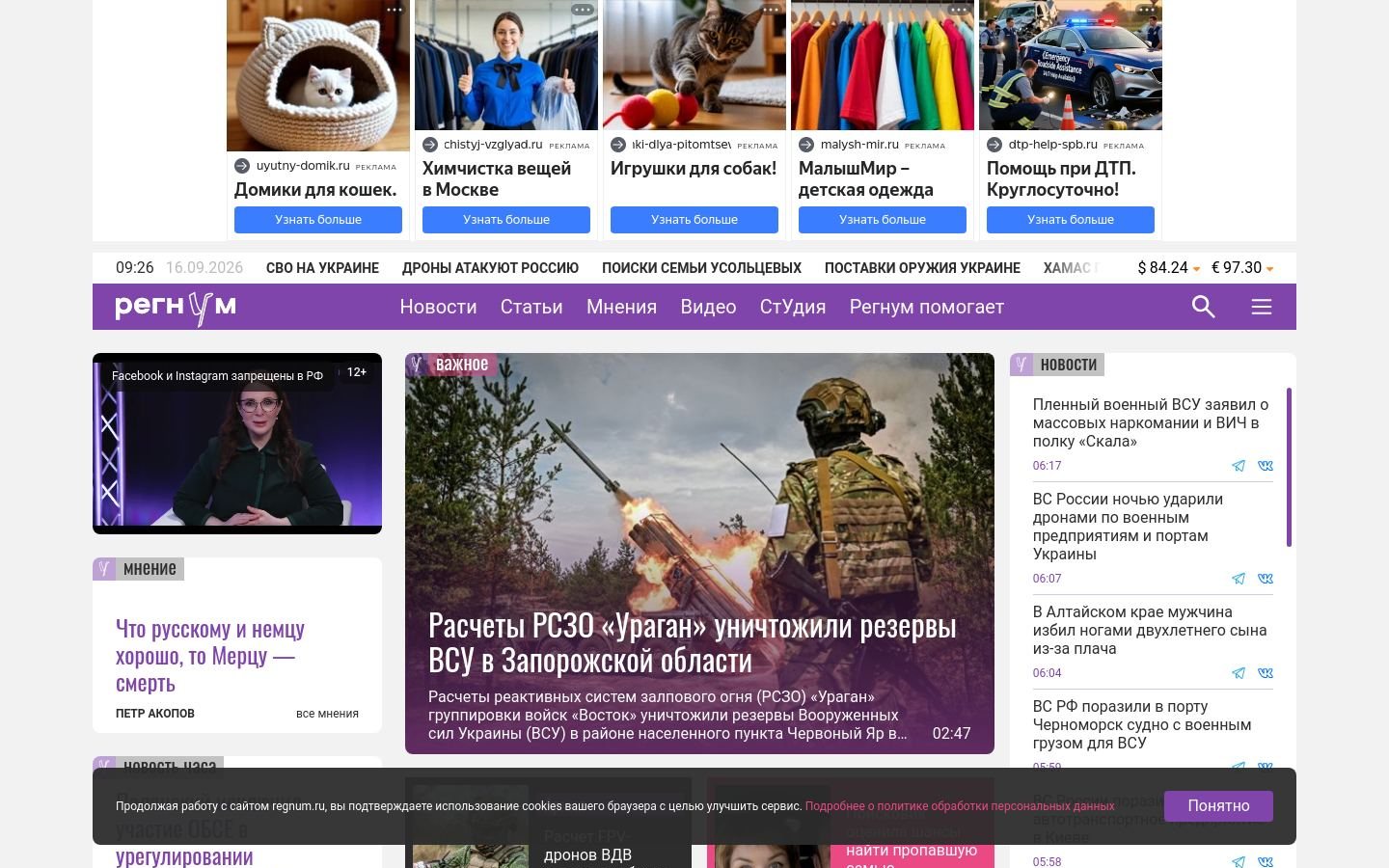Share 05:58 news item via Telegram
Viewport: 1389px width, 868px height.
pos(1239,862)
